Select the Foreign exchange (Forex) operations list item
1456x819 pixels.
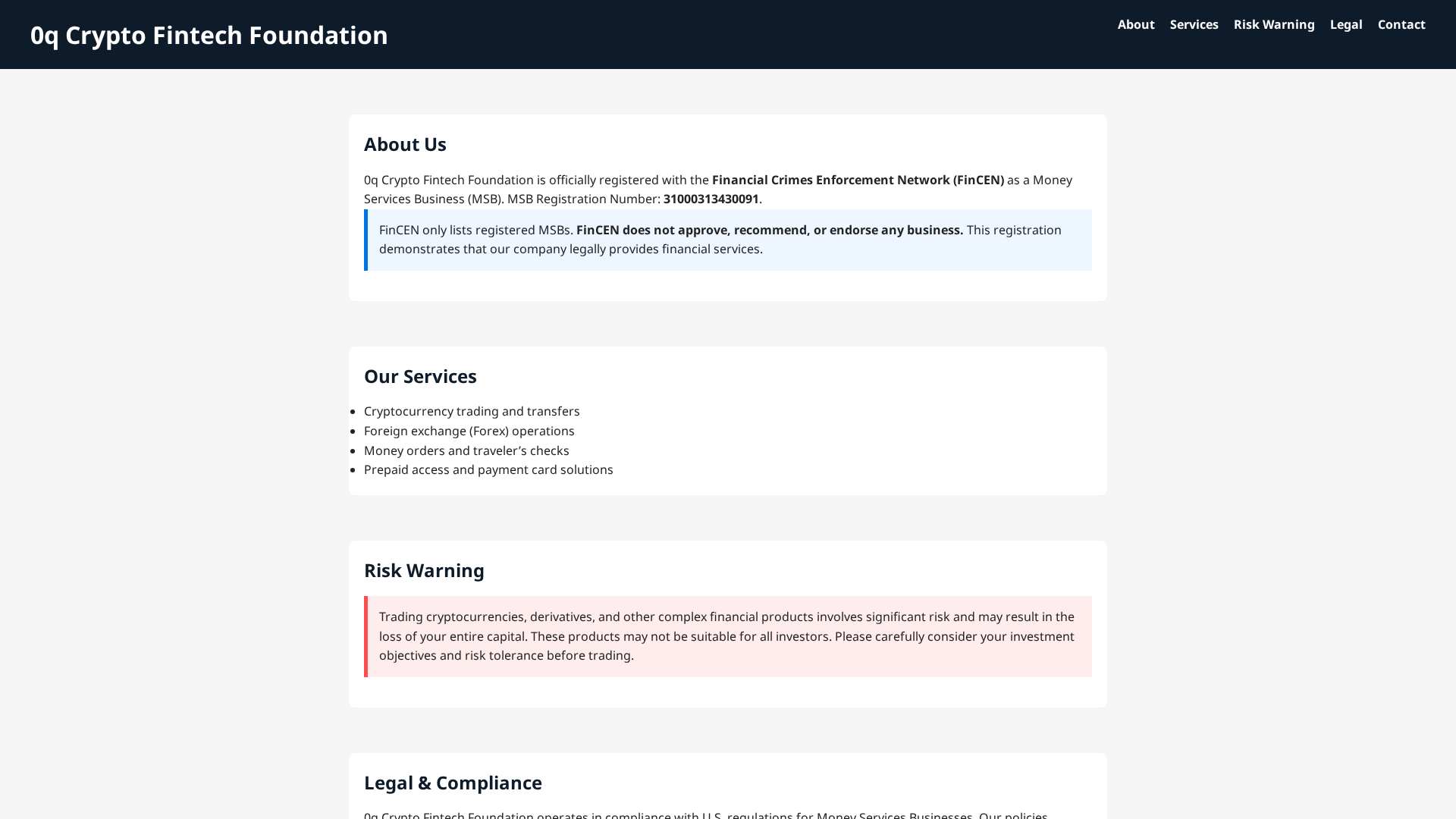coord(469,431)
